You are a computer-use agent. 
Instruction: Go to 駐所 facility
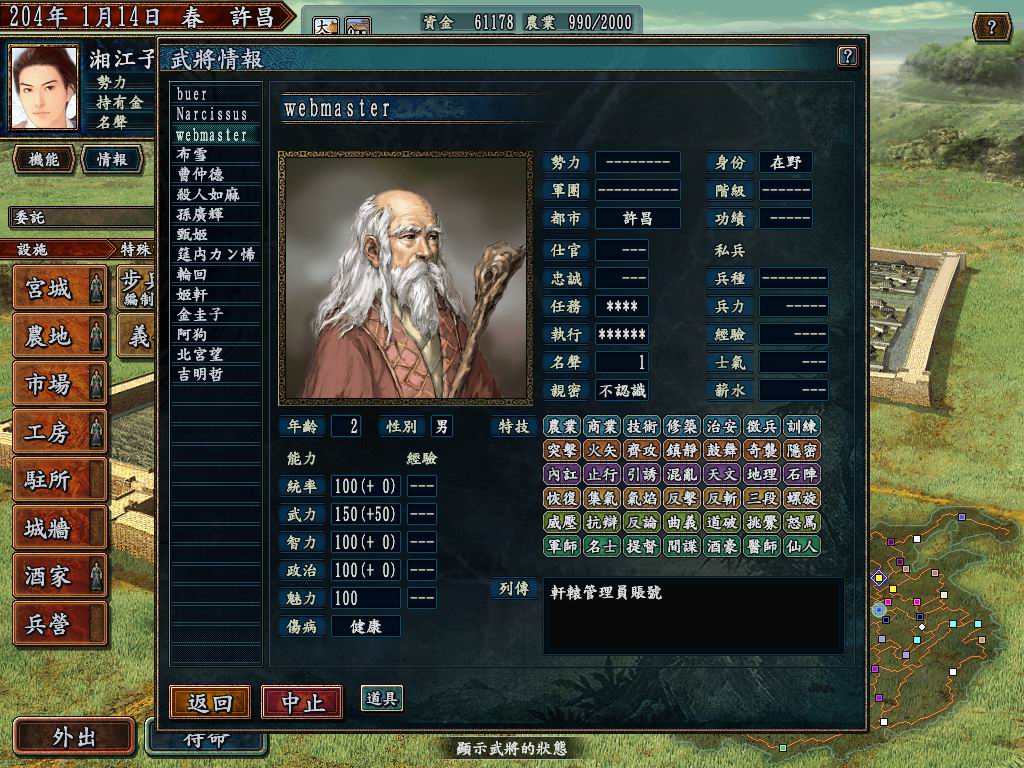59,480
